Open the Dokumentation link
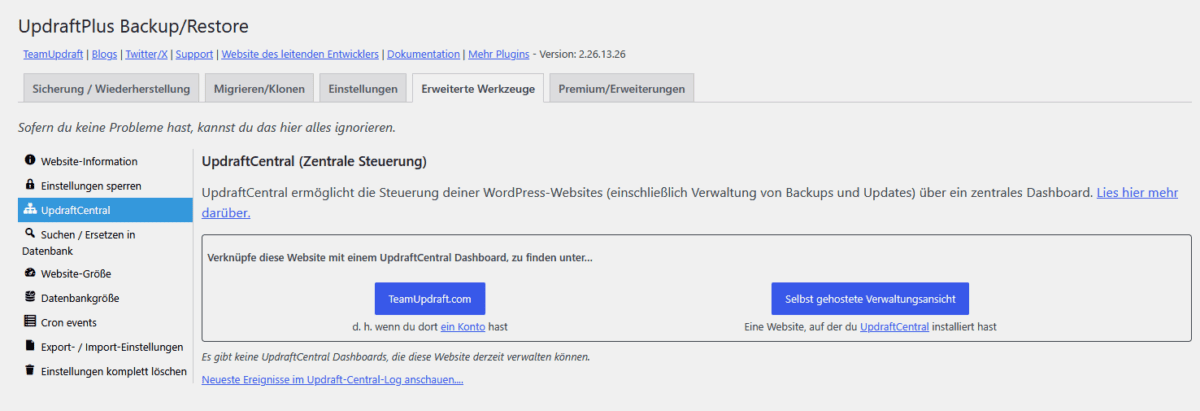1200x411 pixels. coord(424,54)
